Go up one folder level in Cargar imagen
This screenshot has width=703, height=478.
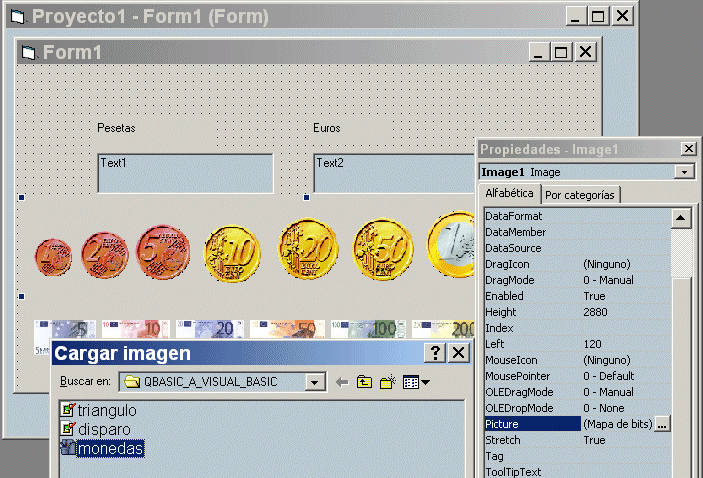pyautogui.click(x=364, y=382)
